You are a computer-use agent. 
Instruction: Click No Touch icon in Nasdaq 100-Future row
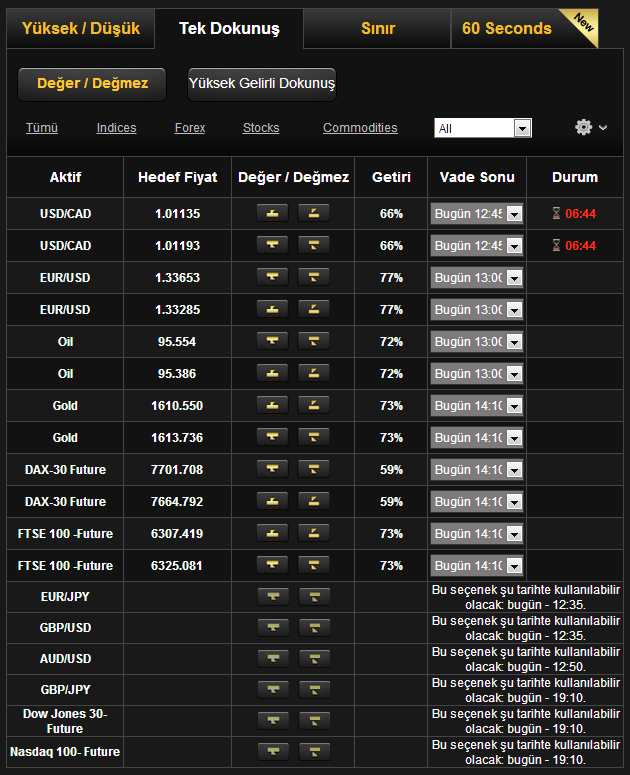314,752
